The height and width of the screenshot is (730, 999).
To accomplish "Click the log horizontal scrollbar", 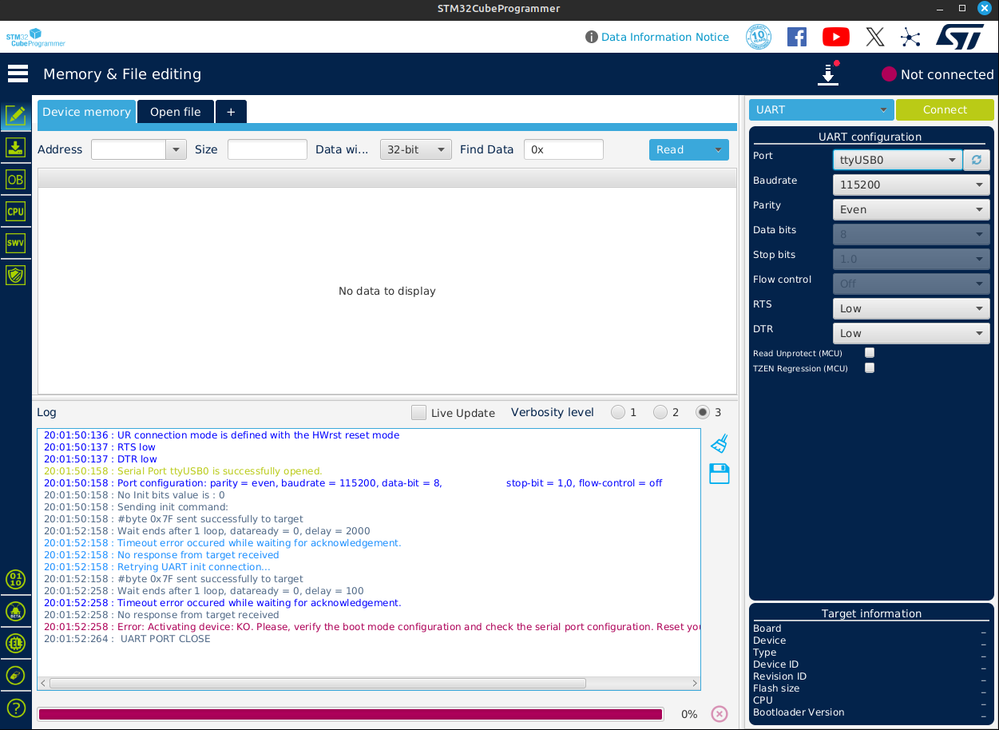I will coord(317,683).
